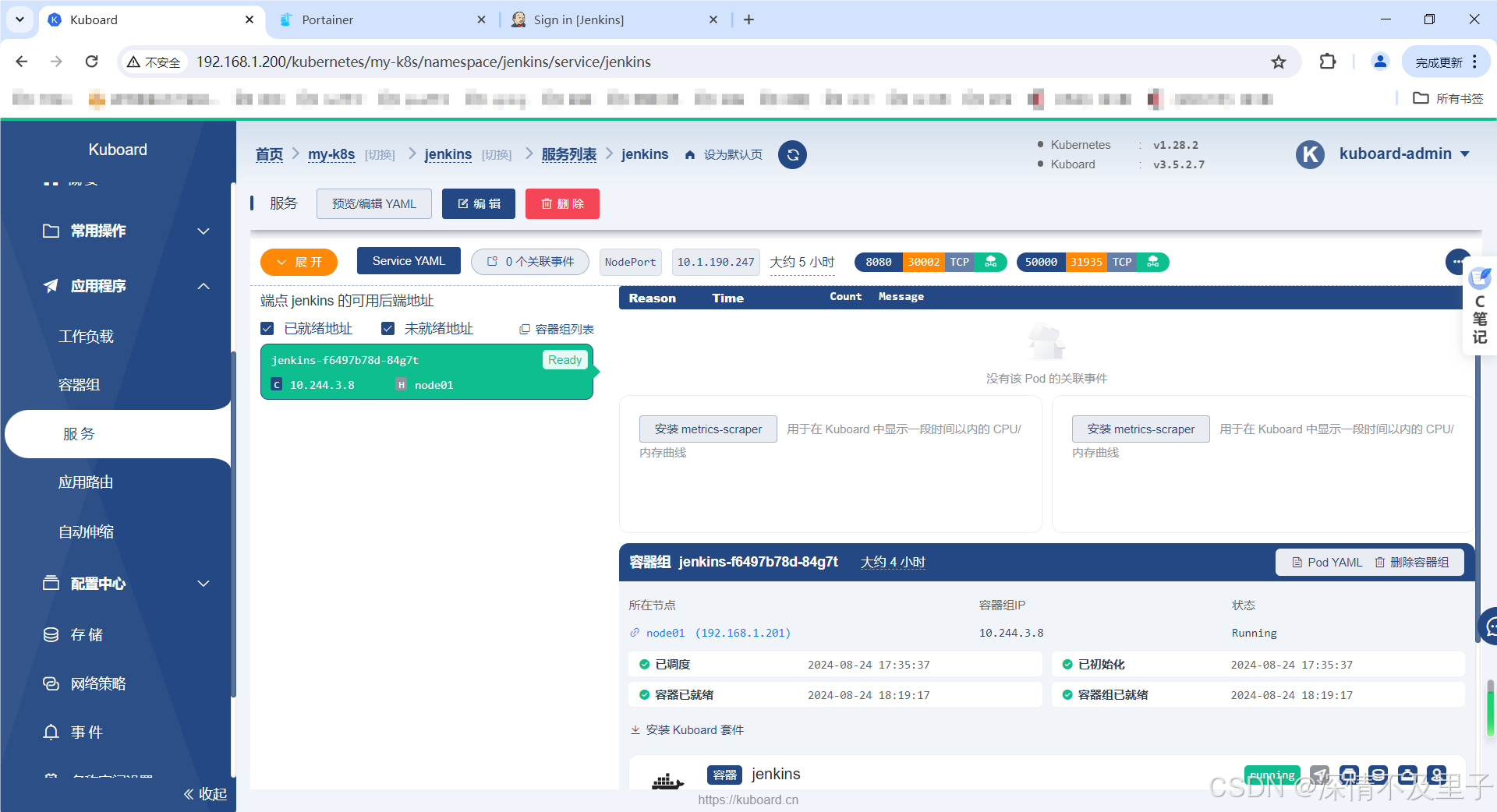Select pod card jenkins-f6497b78d-84g7t
Screen dimensions: 1497x812
point(426,372)
